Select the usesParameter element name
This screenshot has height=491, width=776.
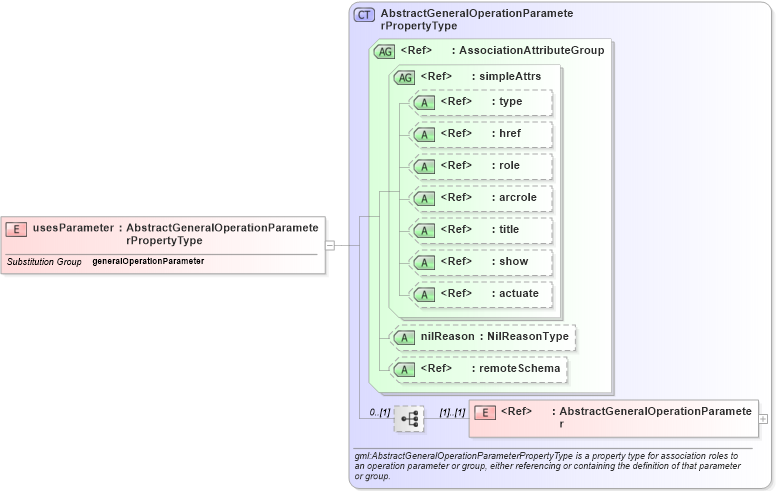click(x=73, y=228)
